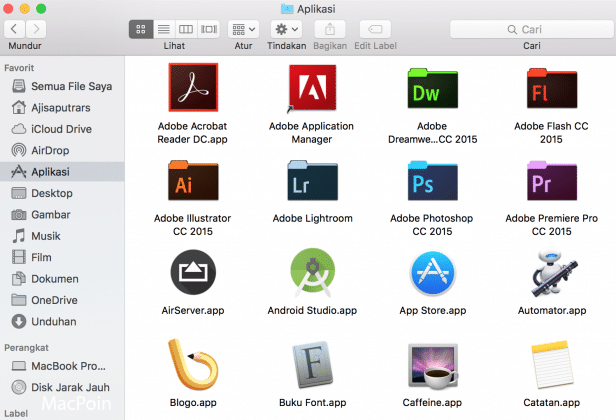Click the Perangkat sidebar section header
This screenshot has width=616, height=420.
[26, 348]
